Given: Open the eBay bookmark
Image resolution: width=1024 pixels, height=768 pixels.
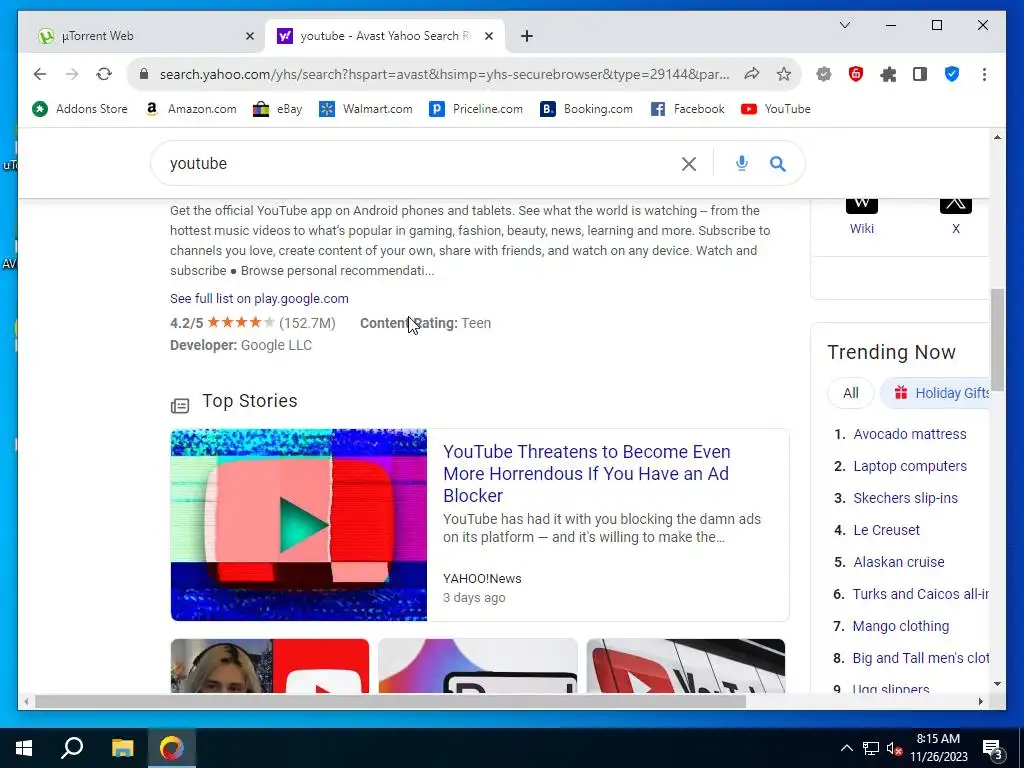Looking at the screenshot, I should click(278, 109).
